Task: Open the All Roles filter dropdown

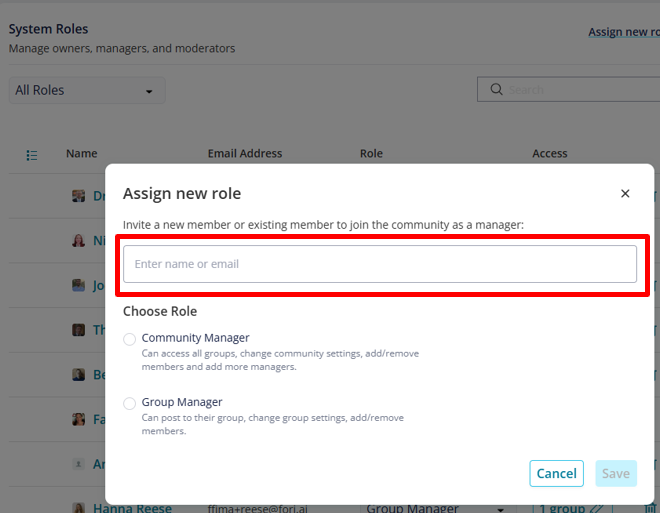Action: point(87,90)
